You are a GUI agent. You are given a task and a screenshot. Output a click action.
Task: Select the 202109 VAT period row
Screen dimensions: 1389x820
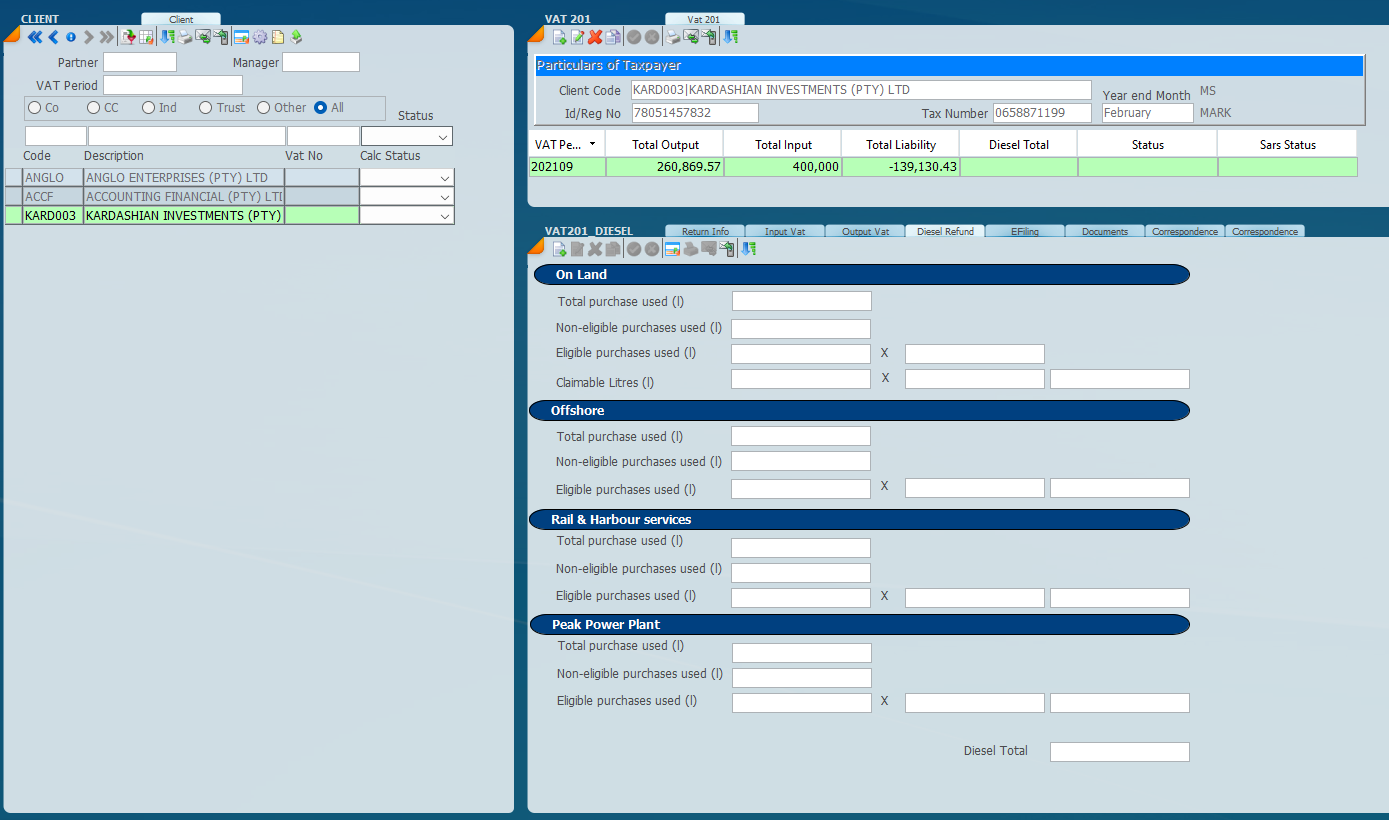tap(566, 167)
